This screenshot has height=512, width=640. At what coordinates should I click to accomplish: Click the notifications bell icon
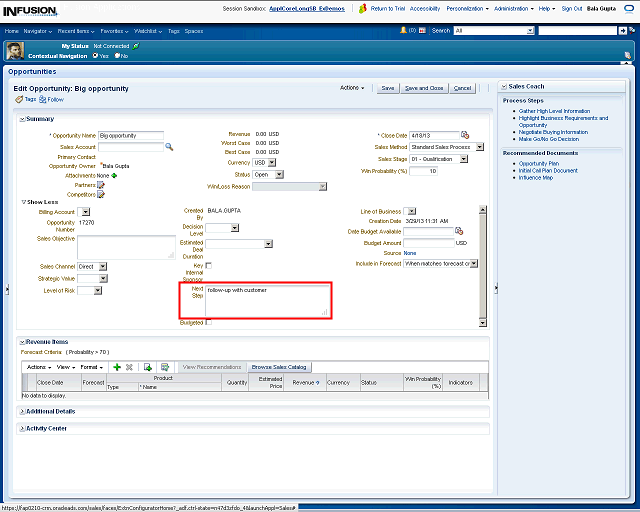pyautogui.click(x=402, y=30)
